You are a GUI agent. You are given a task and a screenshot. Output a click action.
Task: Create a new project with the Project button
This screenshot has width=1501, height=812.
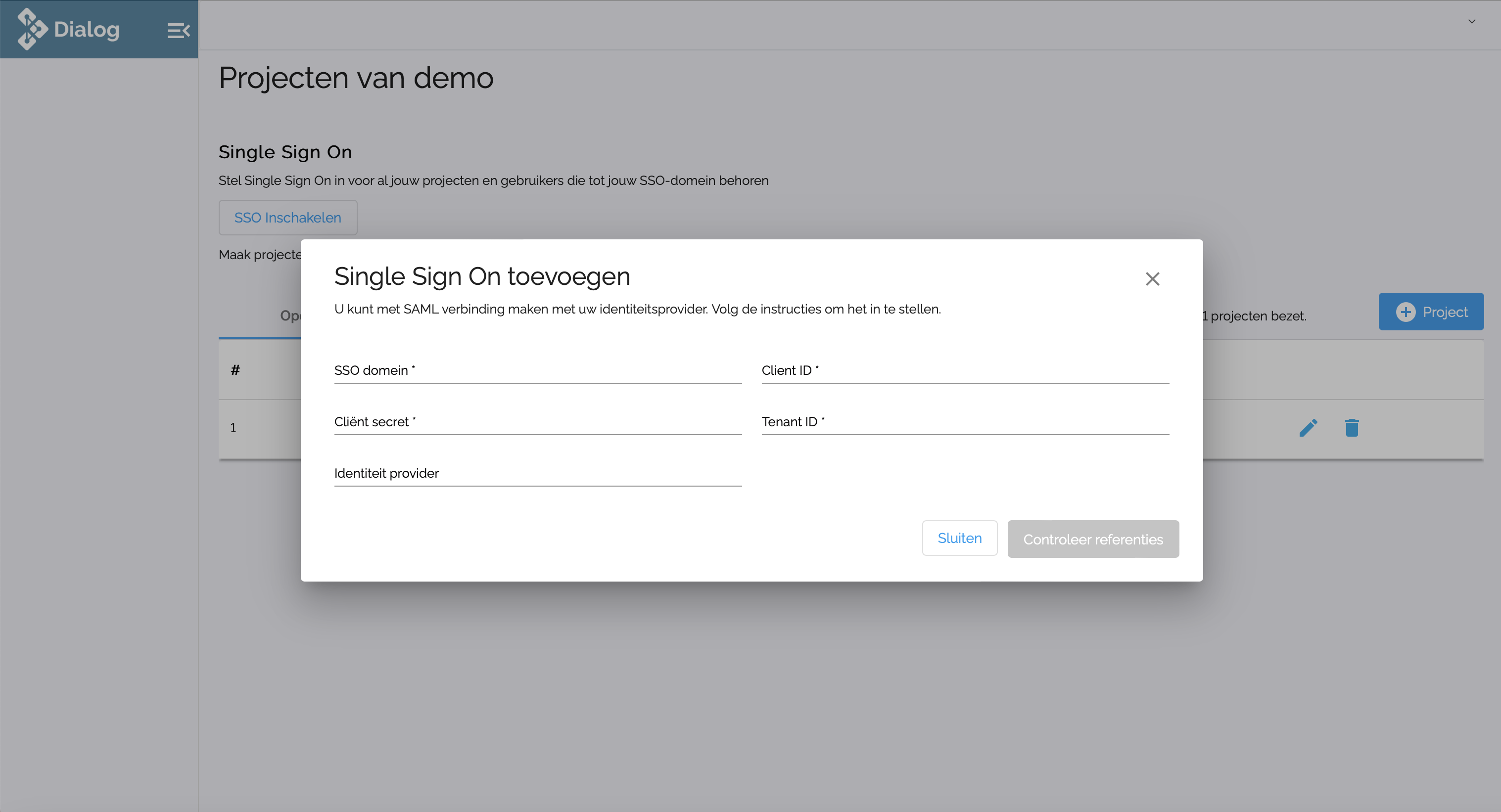[x=1431, y=312]
